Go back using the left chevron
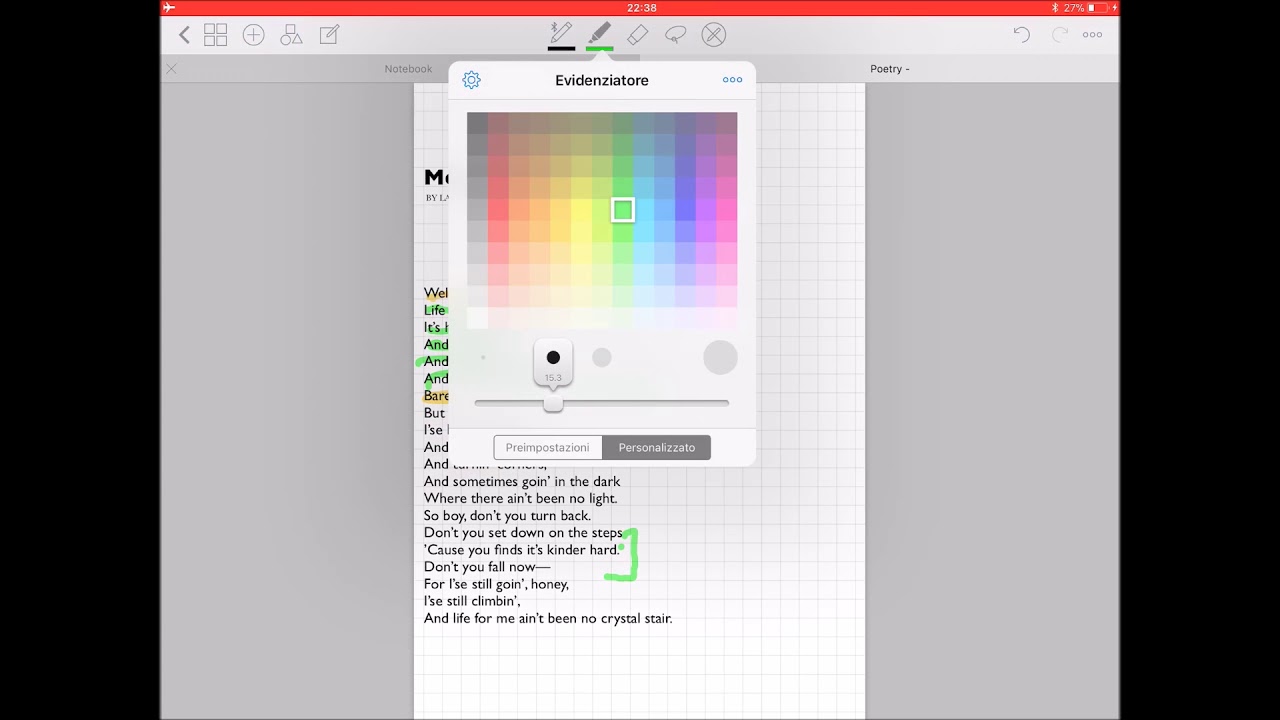Image resolution: width=1280 pixels, height=720 pixels. 184,35
